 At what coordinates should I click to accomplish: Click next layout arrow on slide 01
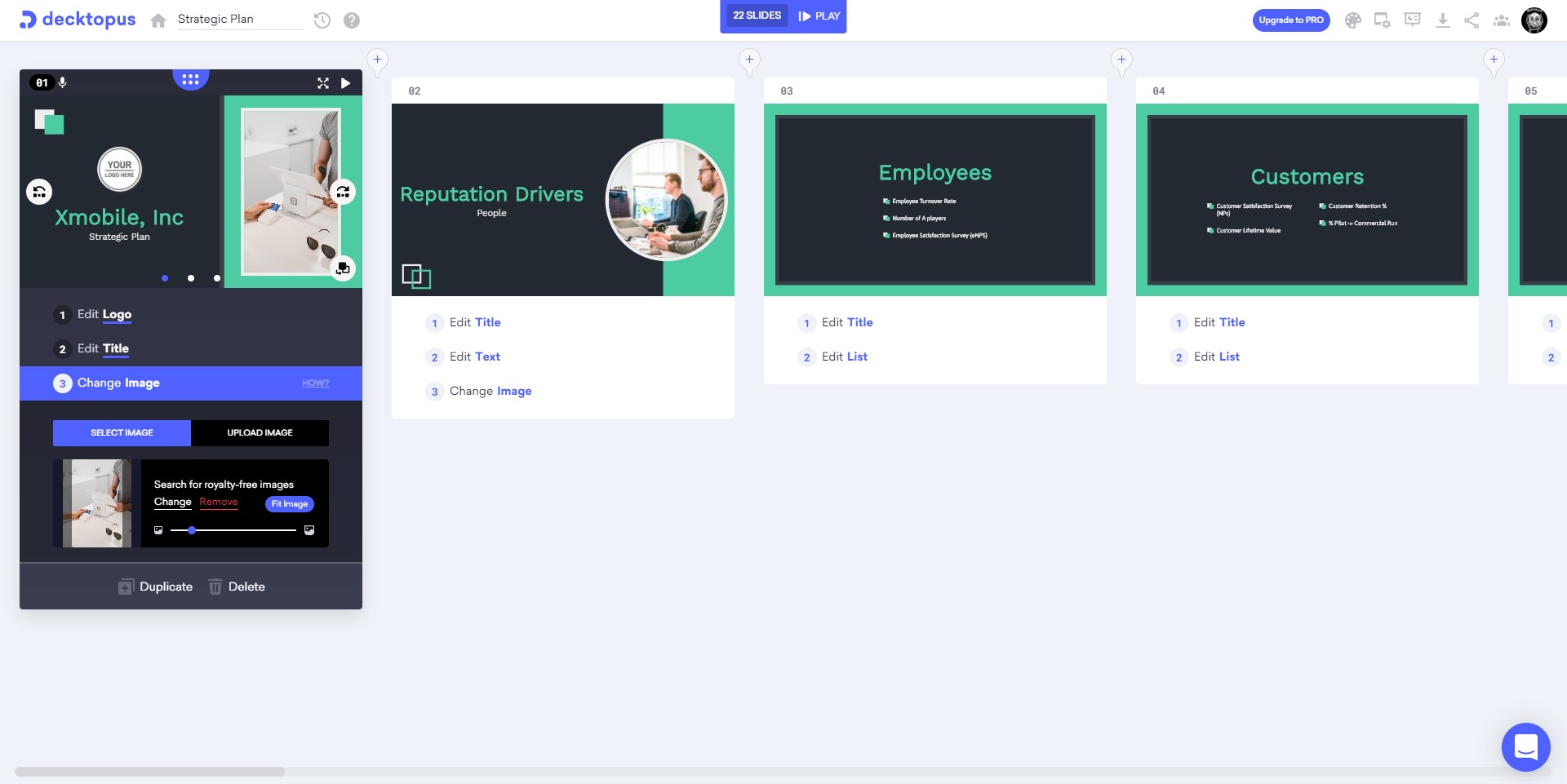coord(343,192)
